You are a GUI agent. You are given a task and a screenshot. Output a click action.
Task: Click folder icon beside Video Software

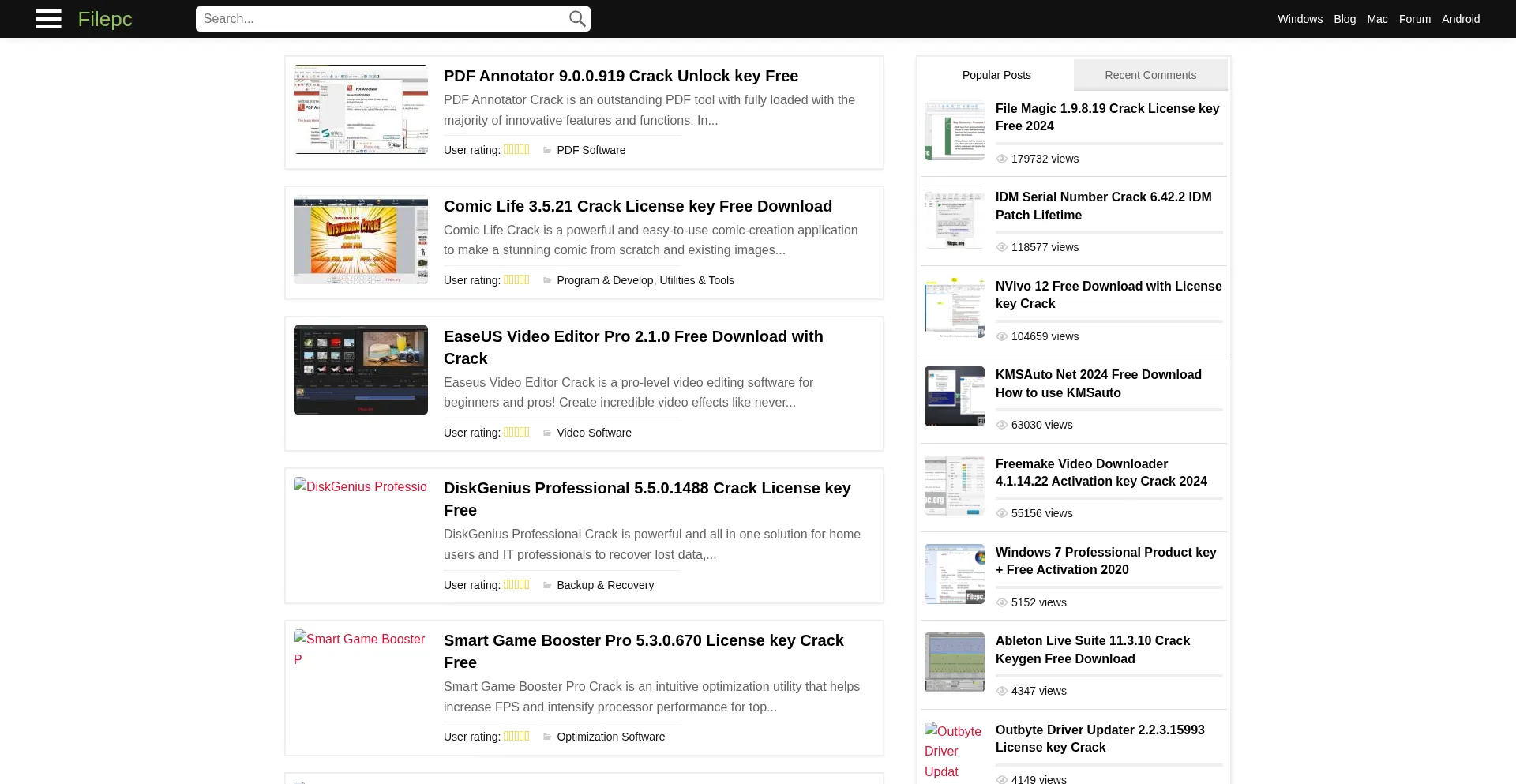[x=547, y=433]
